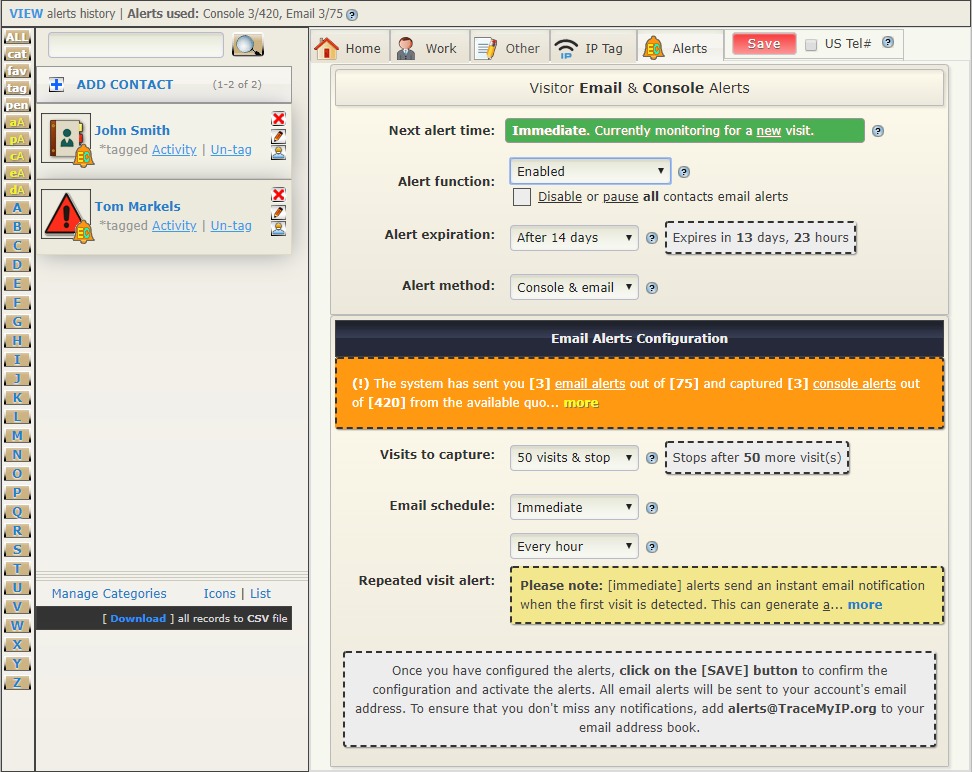Switch to the Work tab
The image size is (972, 772).
[427, 48]
